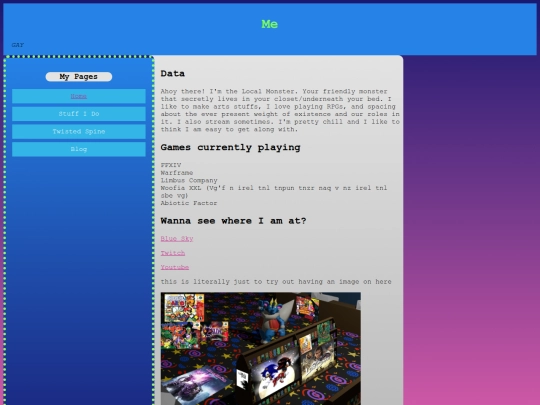The image size is (540, 405).
Task: Click the "My Pages" sidebar heading
Action: pyautogui.click(x=79, y=77)
